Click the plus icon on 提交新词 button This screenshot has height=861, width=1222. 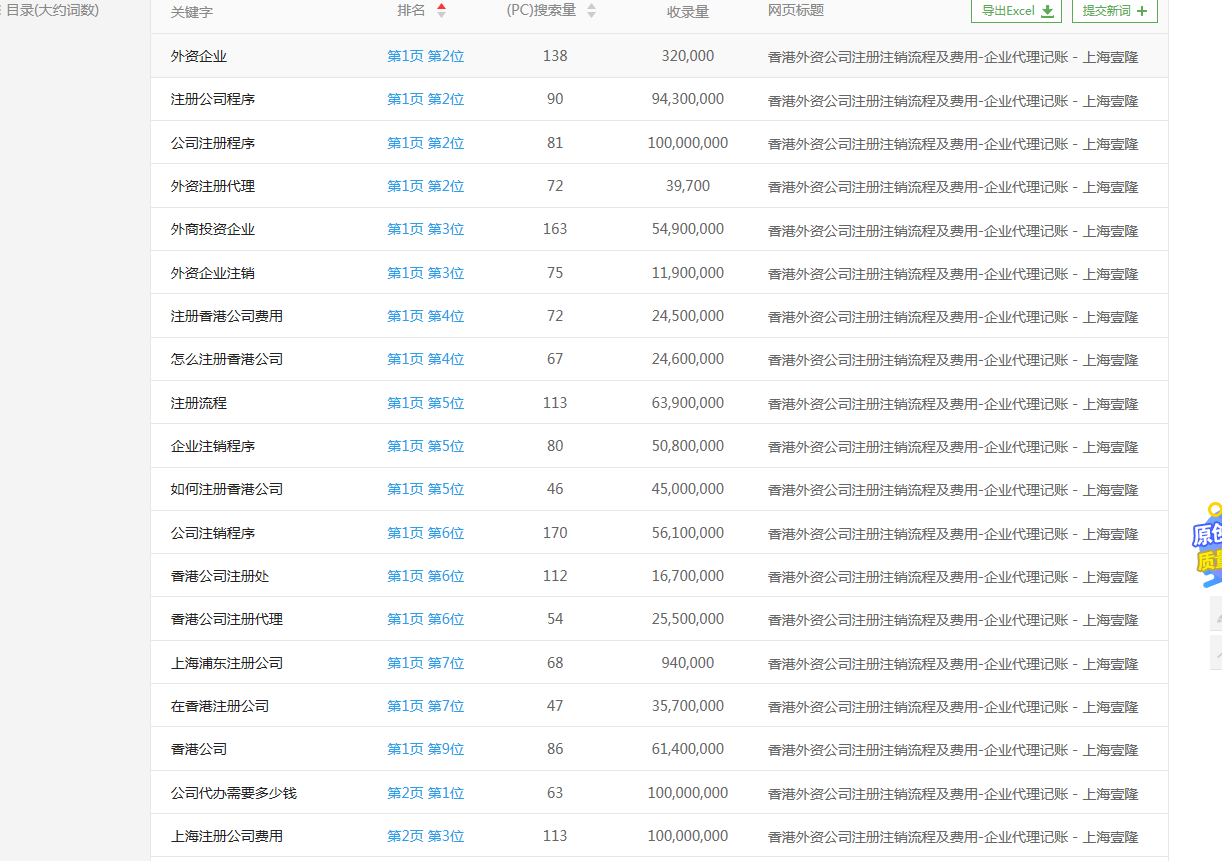(1144, 12)
